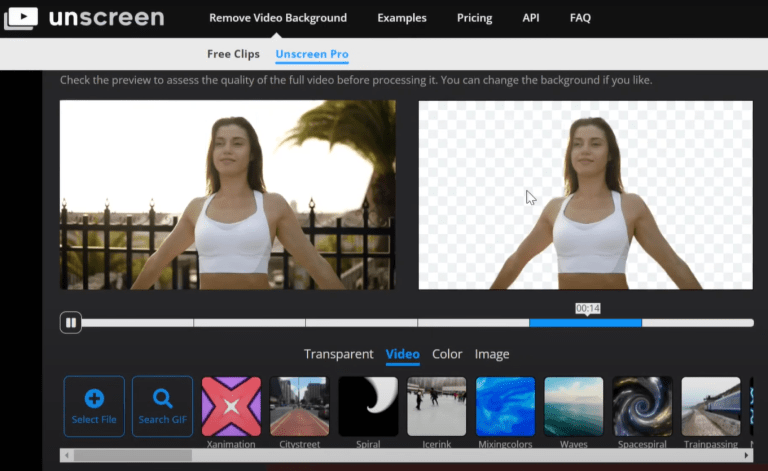Apply the Mixingcolors background
The width and height of the screenshot is (768, 471).
(x=505, y=406)
